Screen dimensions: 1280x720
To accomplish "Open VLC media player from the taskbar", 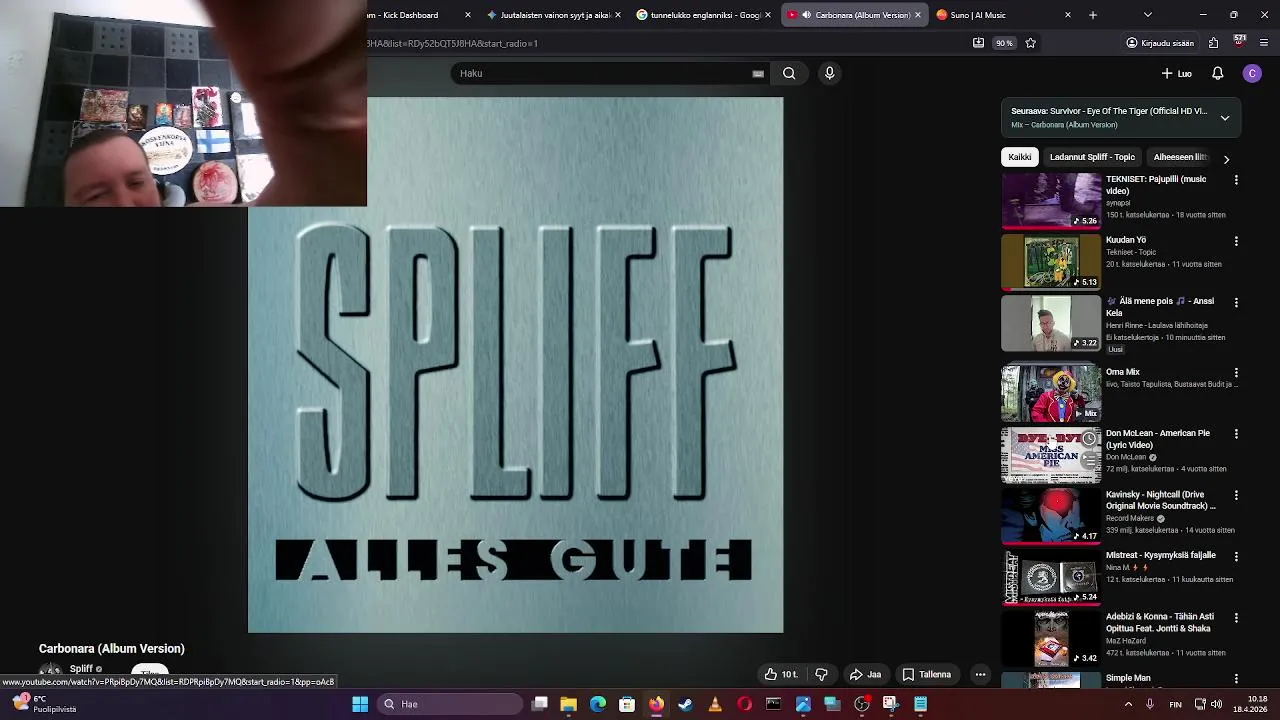I will coord(715,704).
